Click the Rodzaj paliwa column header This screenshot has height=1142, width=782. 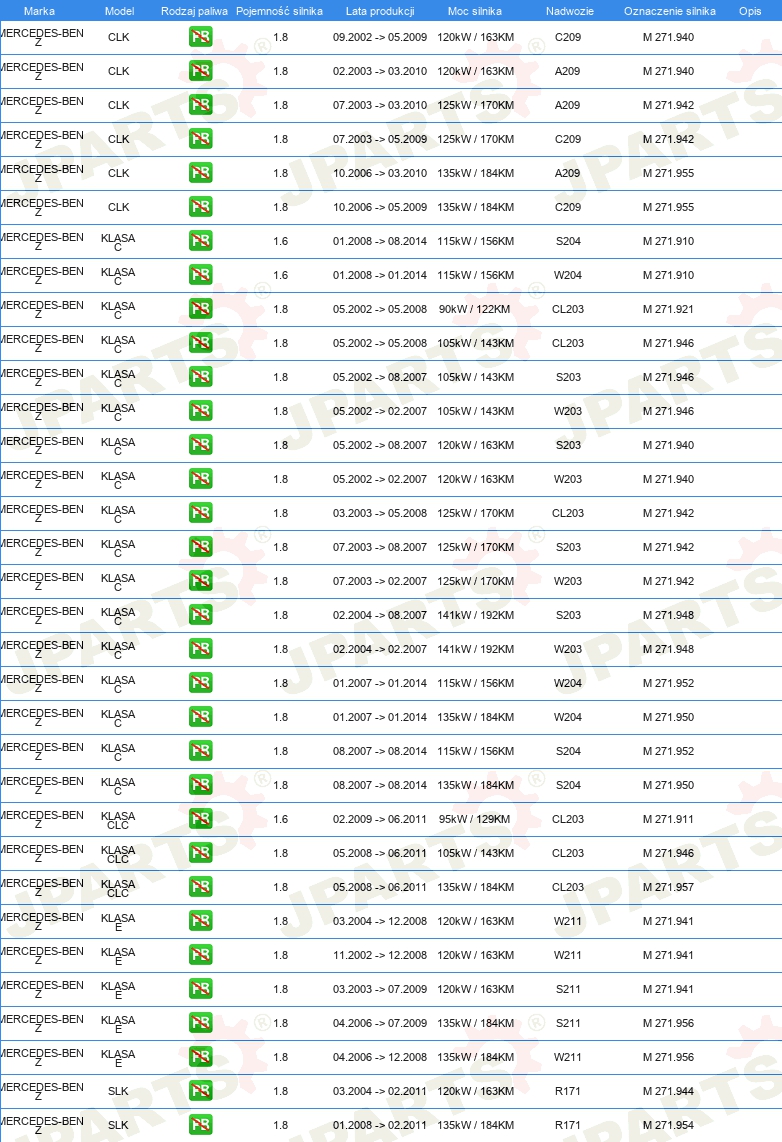click(x=194, y=11)
